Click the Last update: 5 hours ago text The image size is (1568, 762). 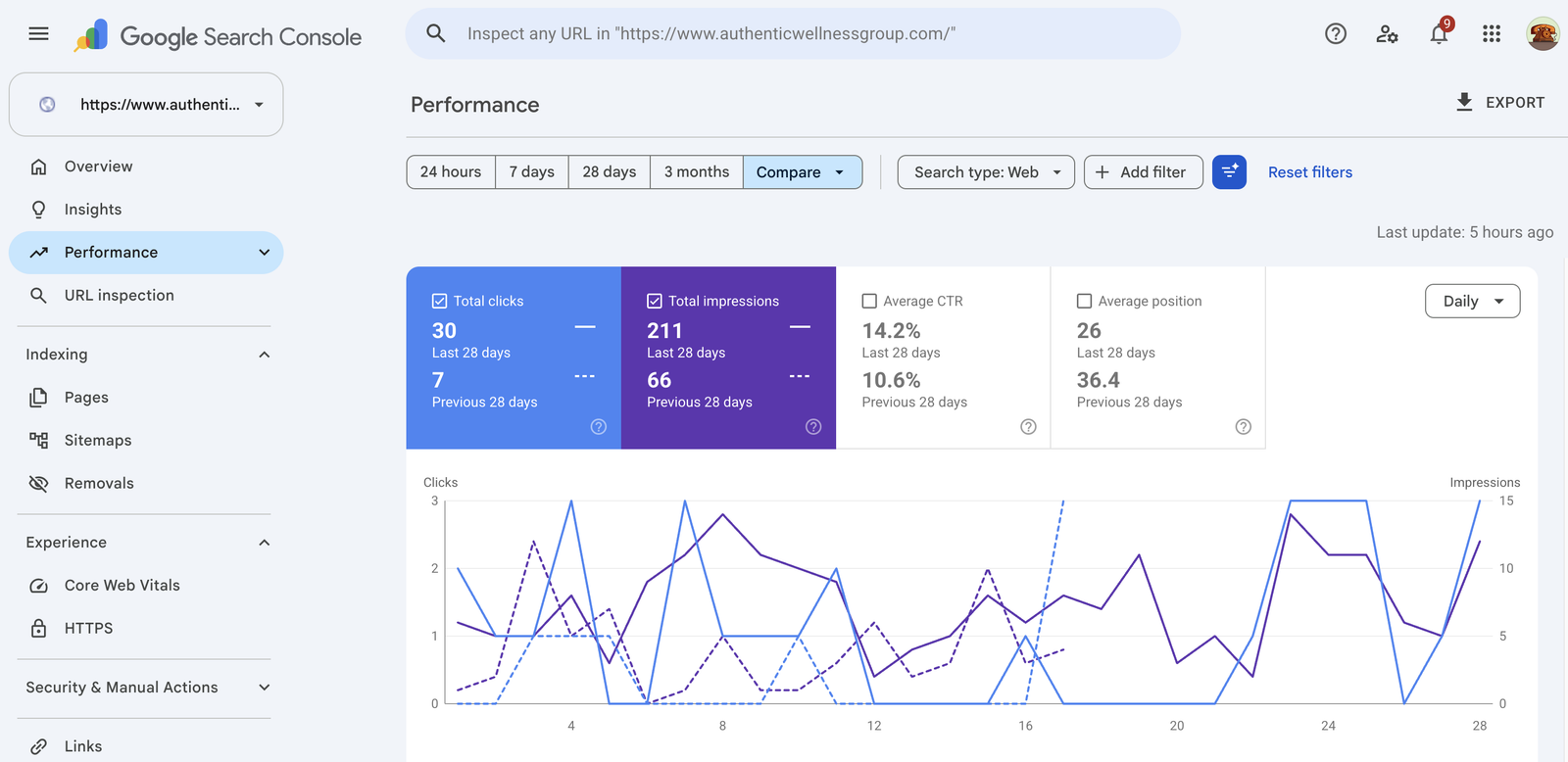1465,232
